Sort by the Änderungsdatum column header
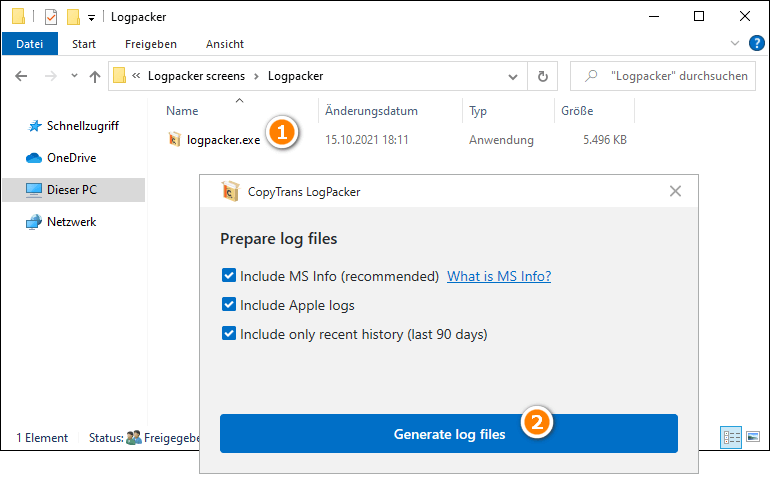The height and width of the screenshot is (495, 770). coord(371,111)
